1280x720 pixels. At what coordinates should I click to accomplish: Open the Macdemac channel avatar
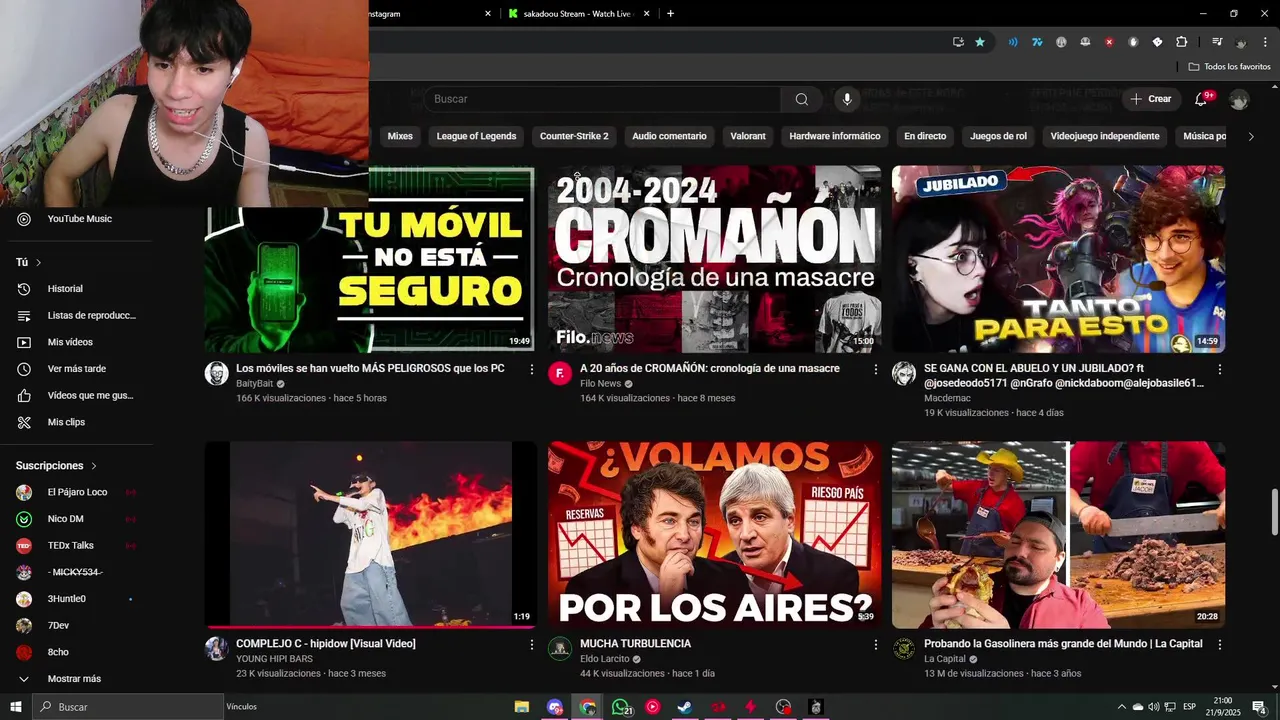point(904,374)
